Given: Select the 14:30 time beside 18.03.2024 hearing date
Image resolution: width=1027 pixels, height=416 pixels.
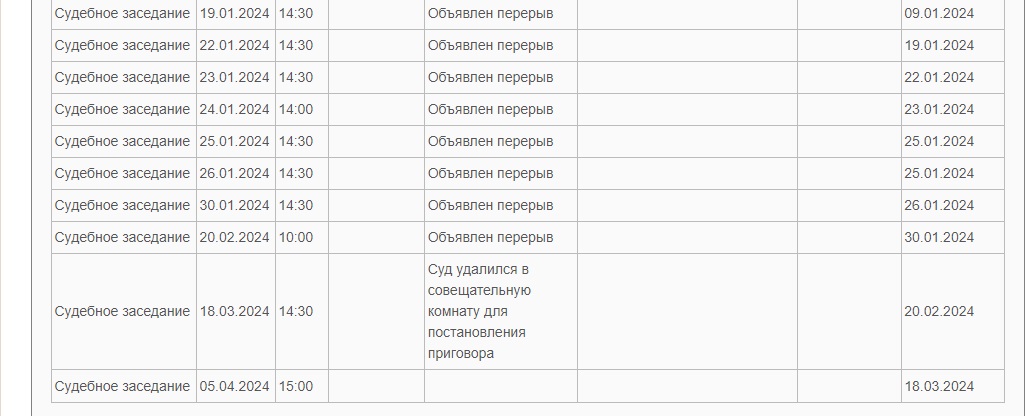Looking at the screenshot, I should point(296,312).
